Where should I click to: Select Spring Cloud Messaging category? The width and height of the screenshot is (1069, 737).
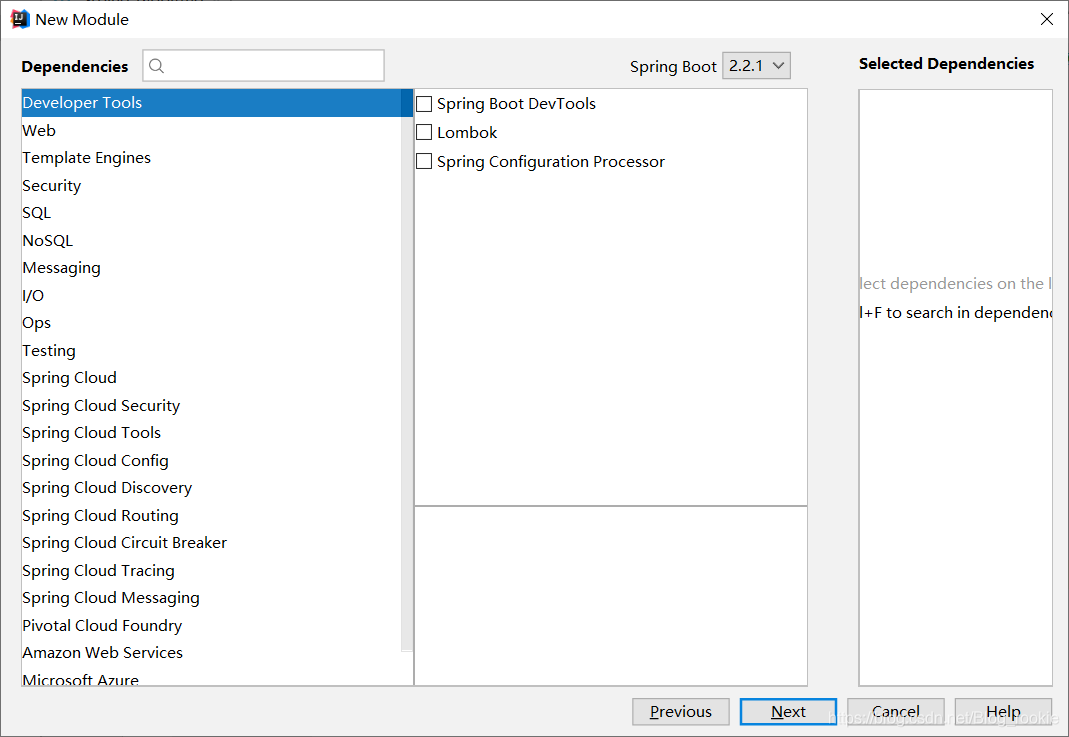[212, 598]
